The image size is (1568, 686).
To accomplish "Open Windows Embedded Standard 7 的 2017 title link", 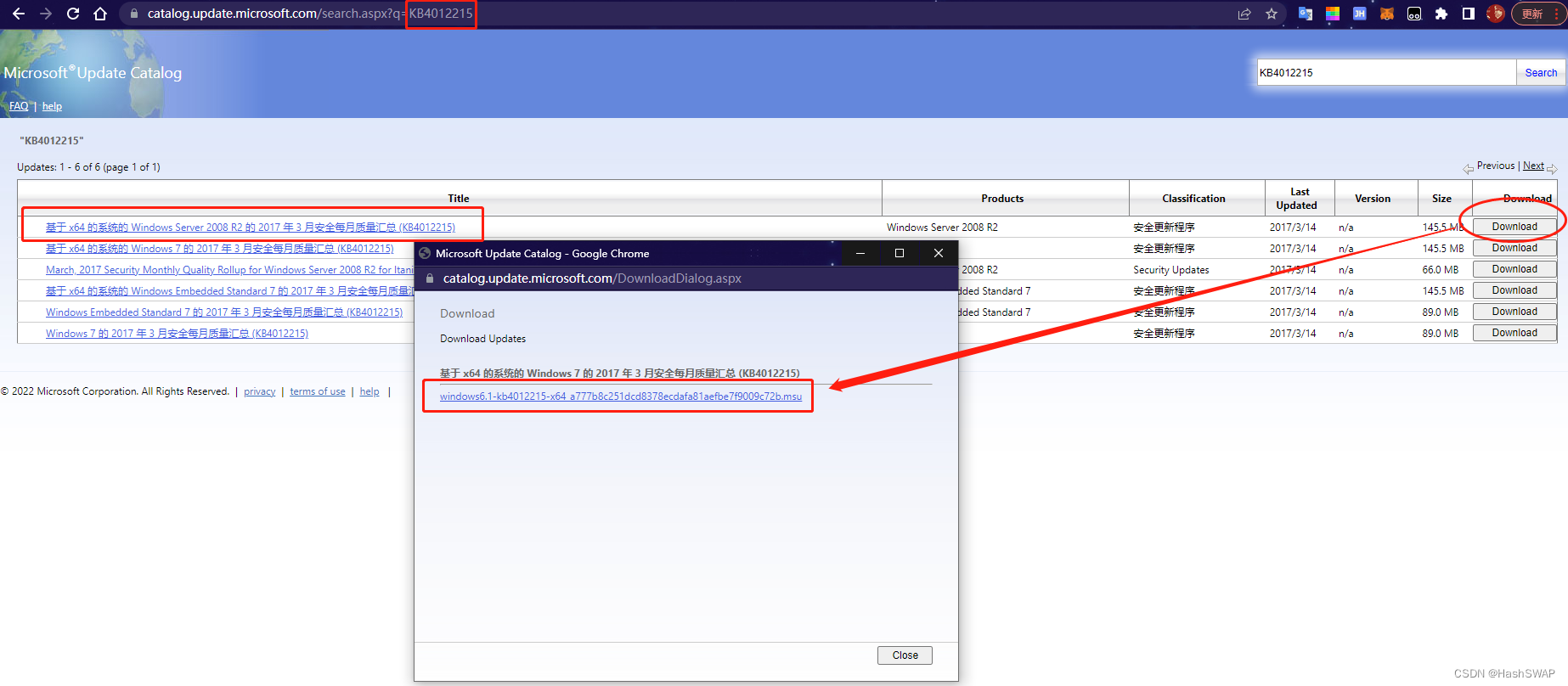I will tap(224, 312).
